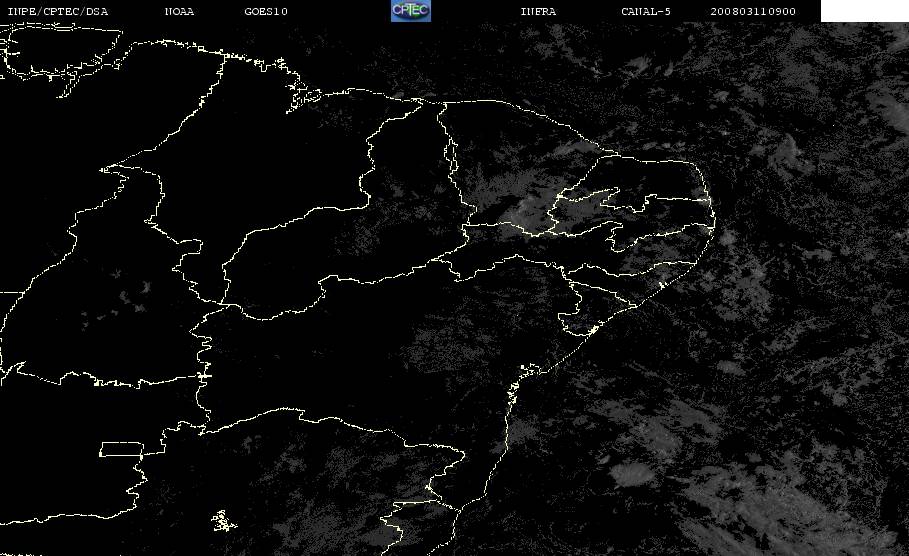The width and height of the screenshot is (909, 556).
Task: Click the INFRA header label
Action: 539,11
